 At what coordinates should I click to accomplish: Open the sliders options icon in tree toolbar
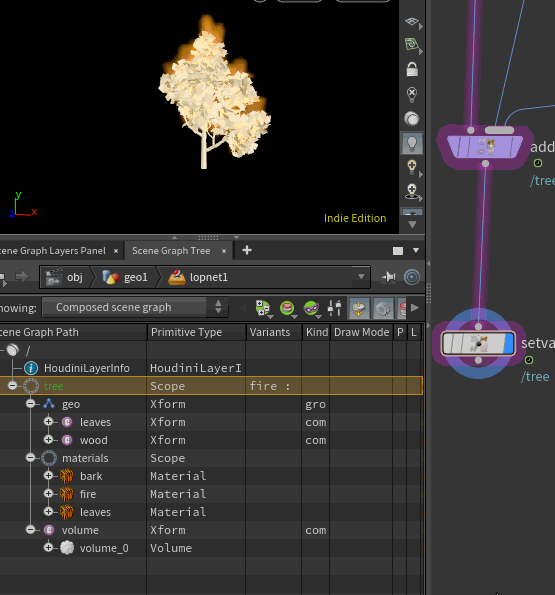(335, 308)
